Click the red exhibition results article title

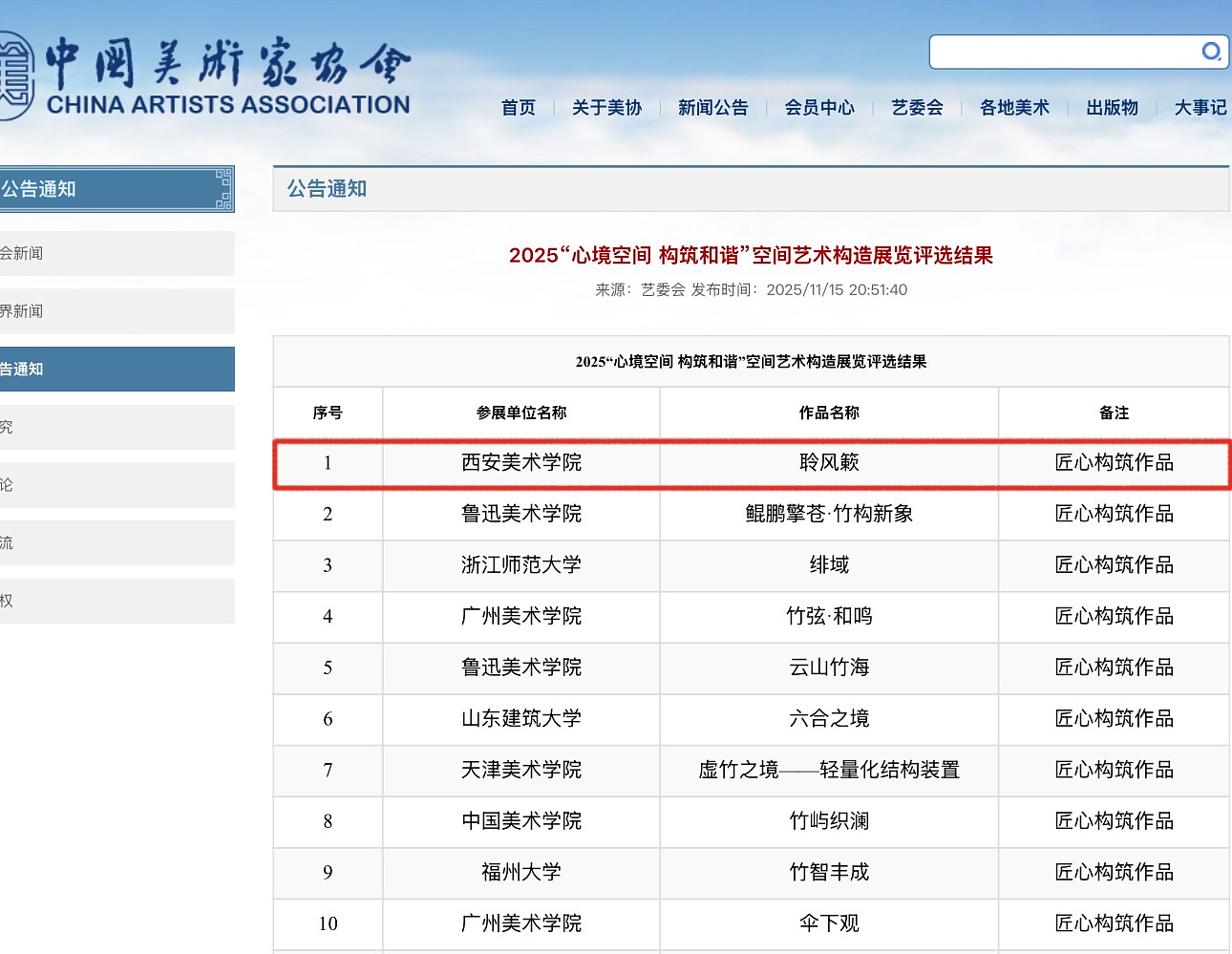point(751,255)
